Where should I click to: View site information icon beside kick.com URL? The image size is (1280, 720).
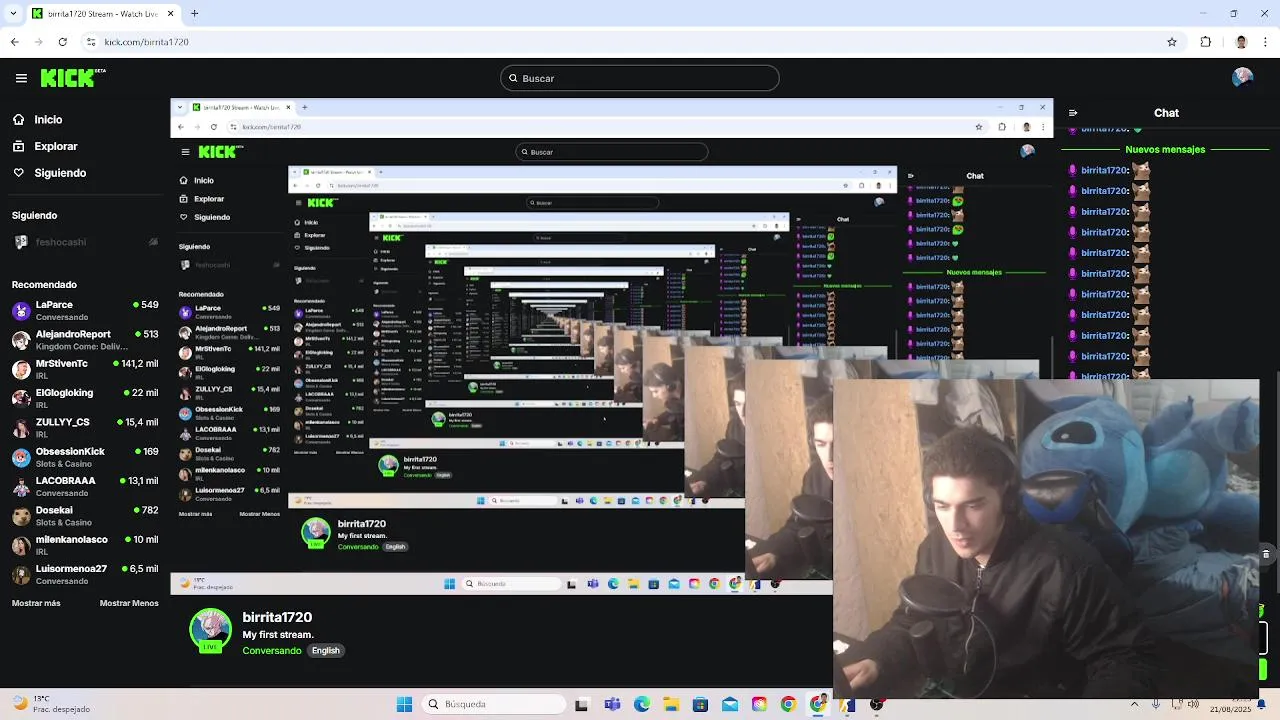coord(91,42)
